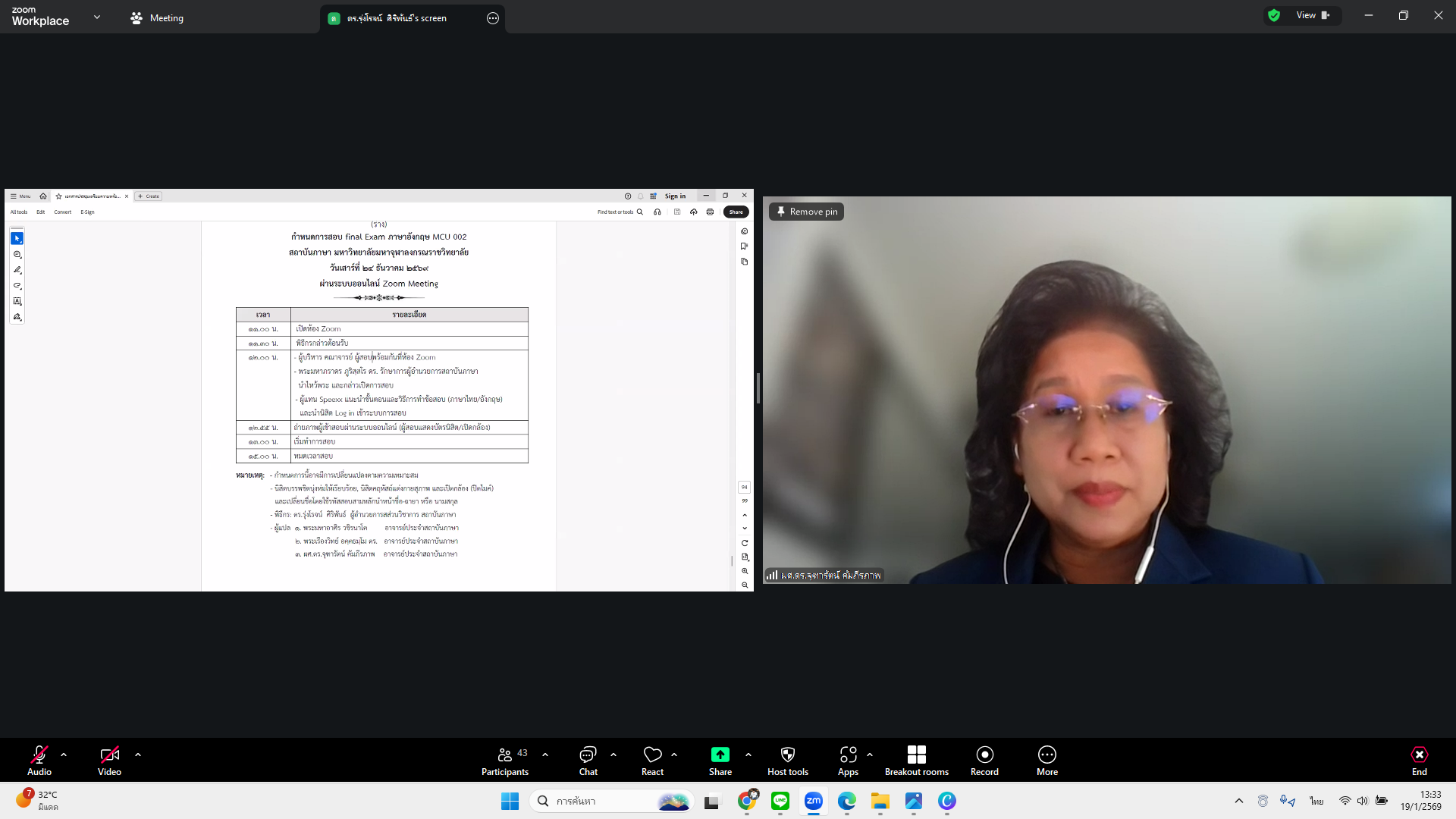The width and height of the screenshot is (1456, 819).
Task: Turn on the camera Video button
Action: coord(109,761)
